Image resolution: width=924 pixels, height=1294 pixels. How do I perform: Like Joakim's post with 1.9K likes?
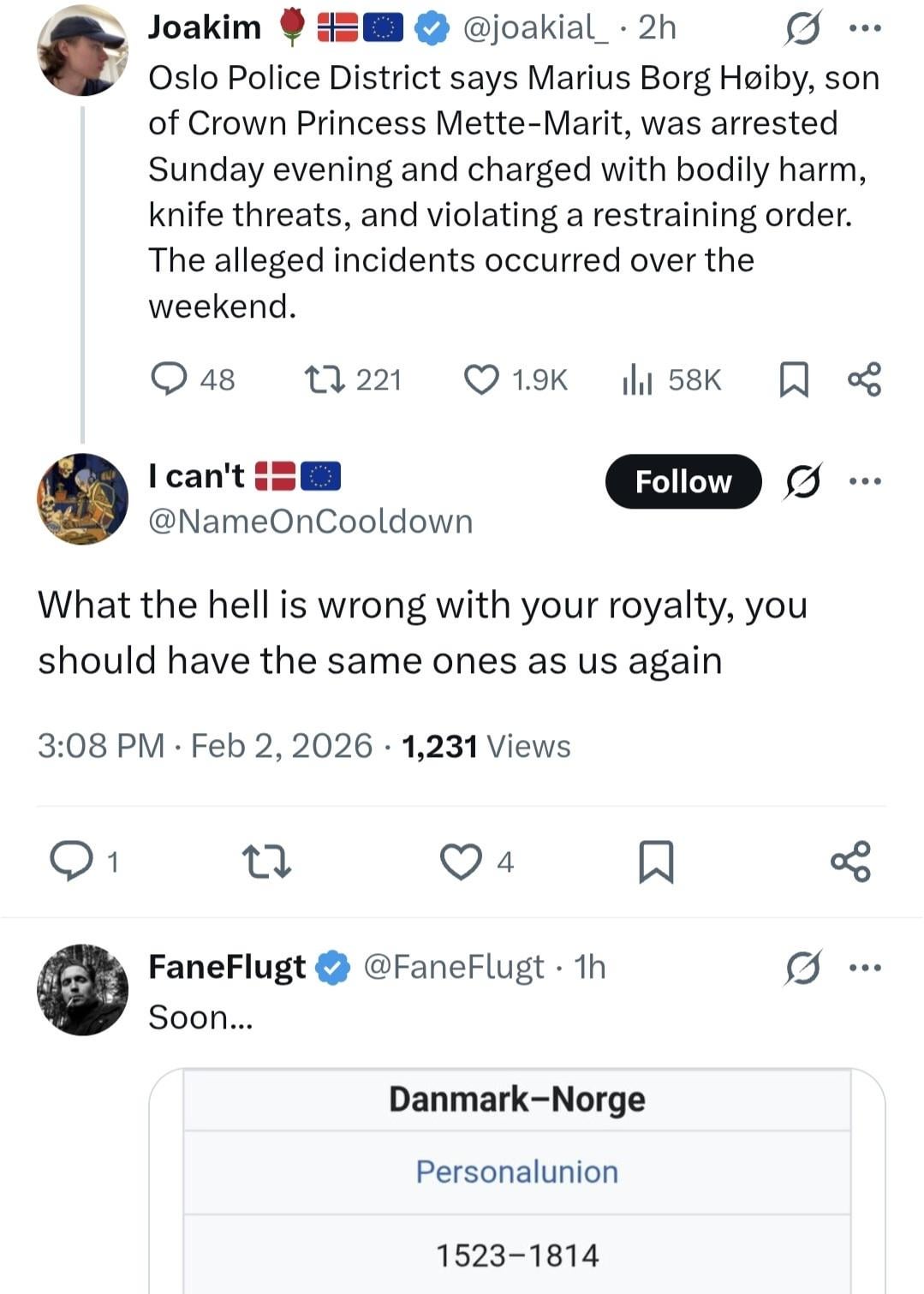pos(481,379)
